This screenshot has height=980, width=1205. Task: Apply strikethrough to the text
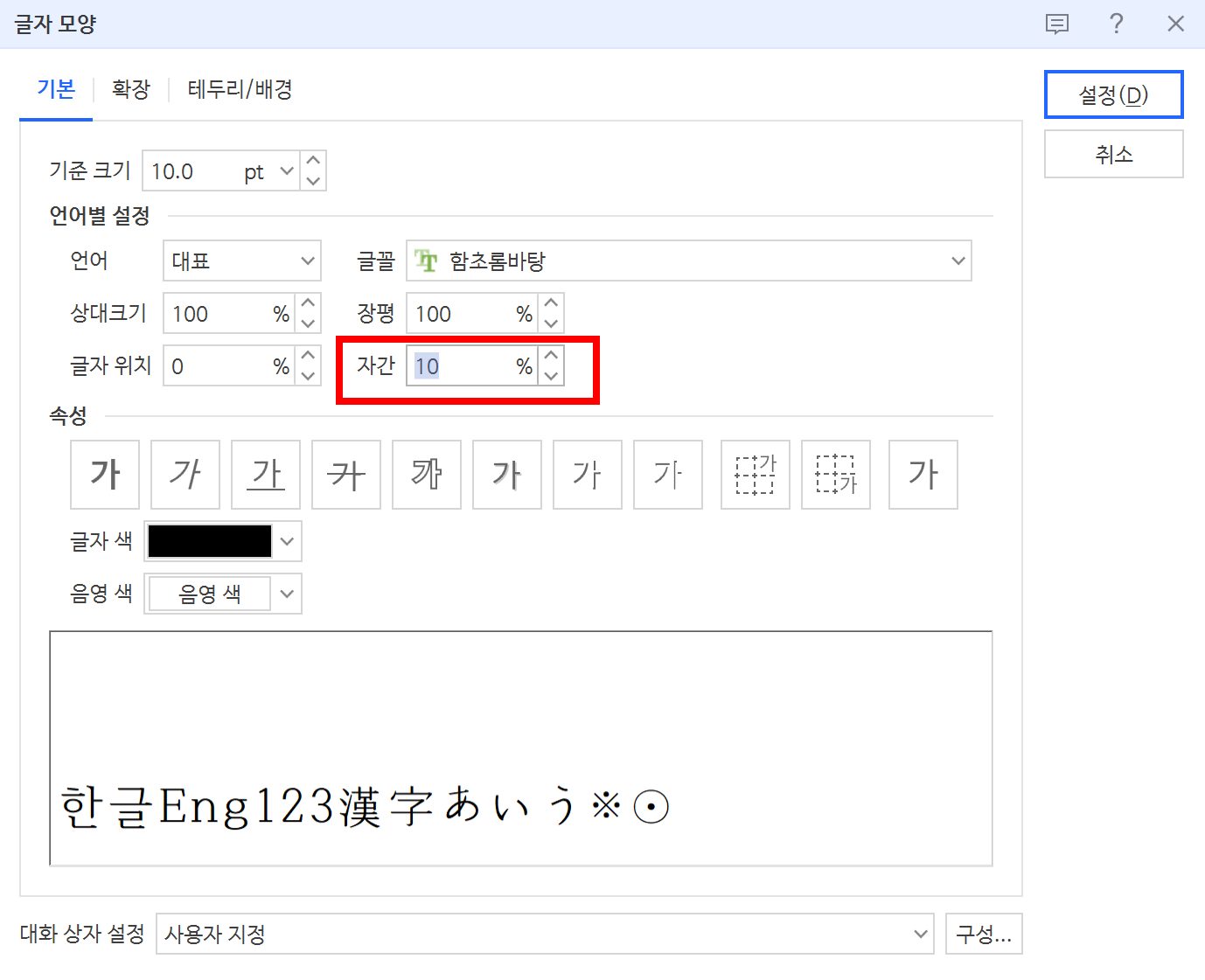(345, 475)
